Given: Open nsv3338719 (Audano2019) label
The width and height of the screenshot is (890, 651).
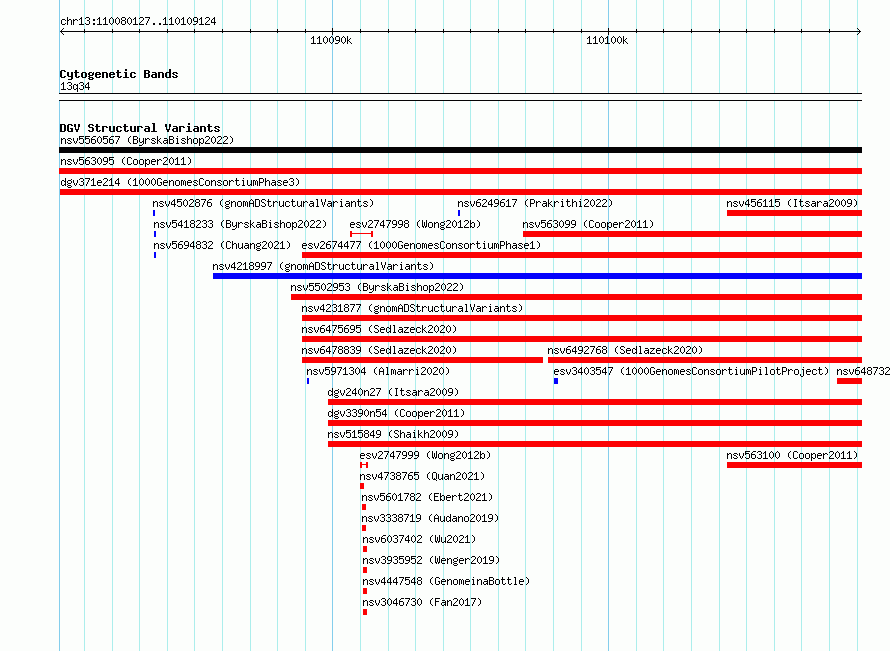Looking at the screenshot, I should (430, 518).
